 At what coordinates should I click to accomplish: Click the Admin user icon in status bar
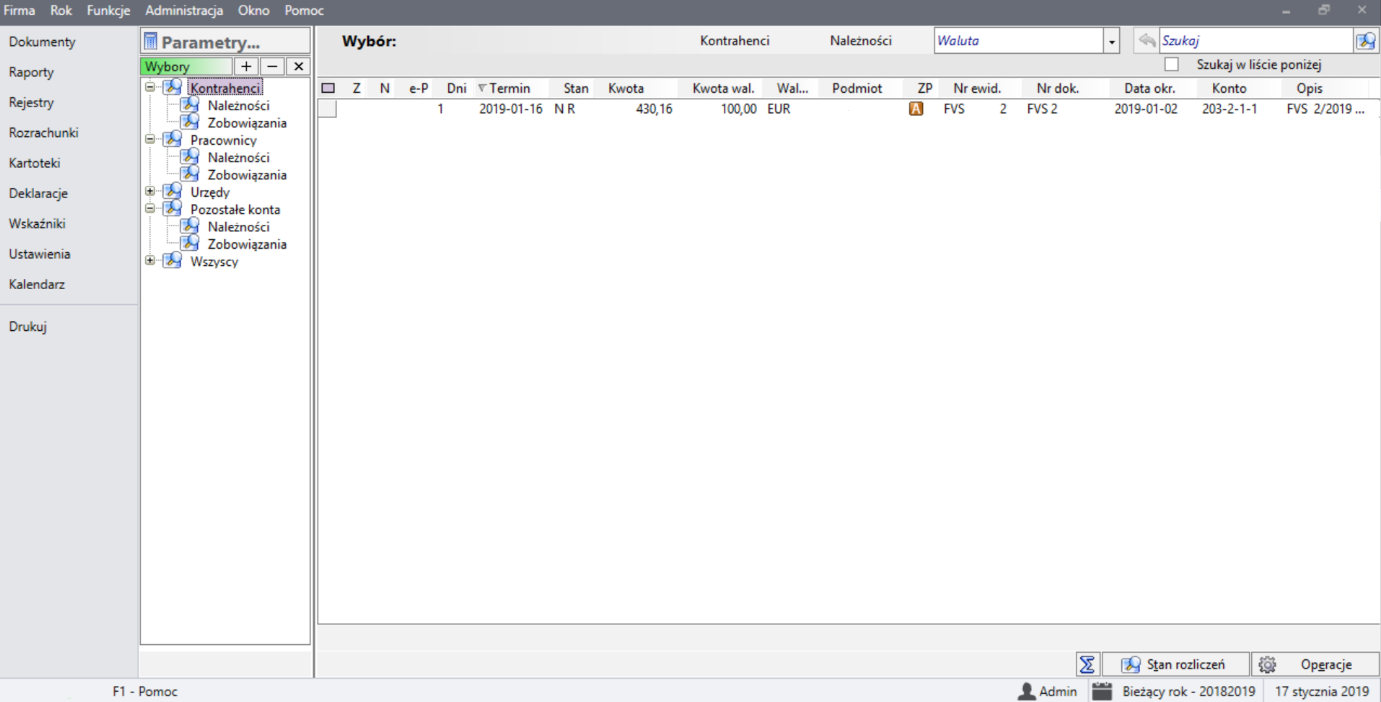pos(1026,691)
